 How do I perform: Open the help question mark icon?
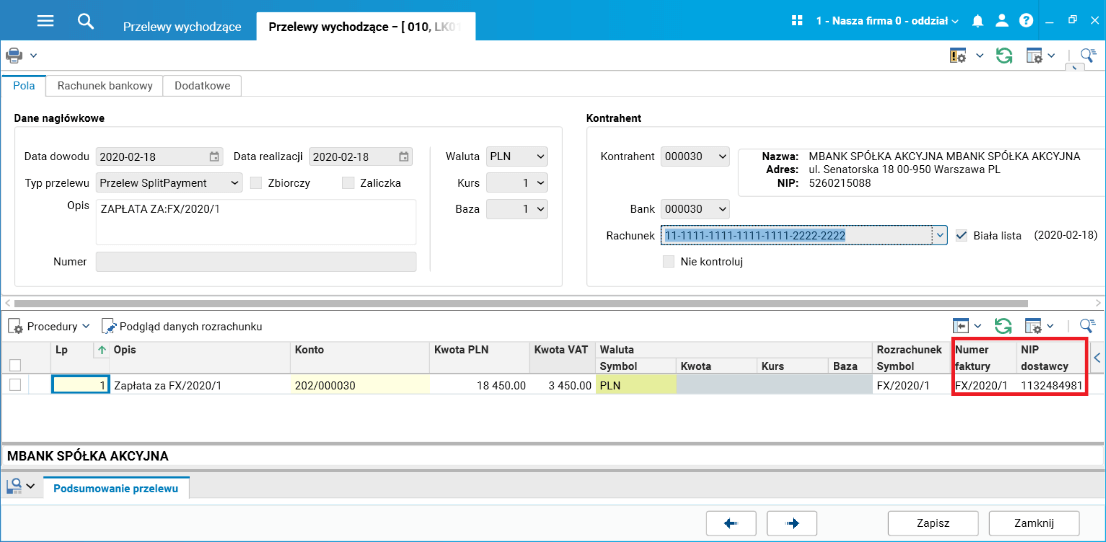[1025, 21]
